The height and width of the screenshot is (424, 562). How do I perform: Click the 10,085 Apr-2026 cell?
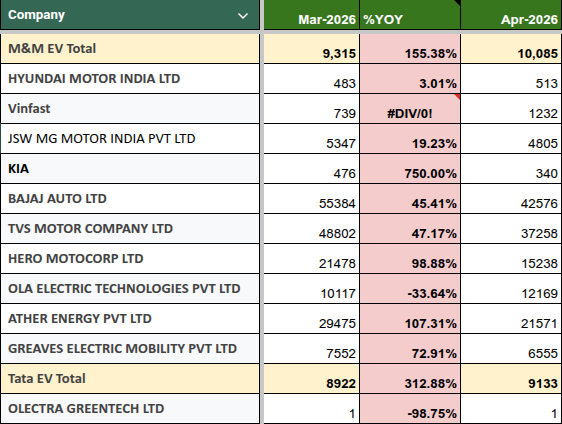[x=511, y=49]
